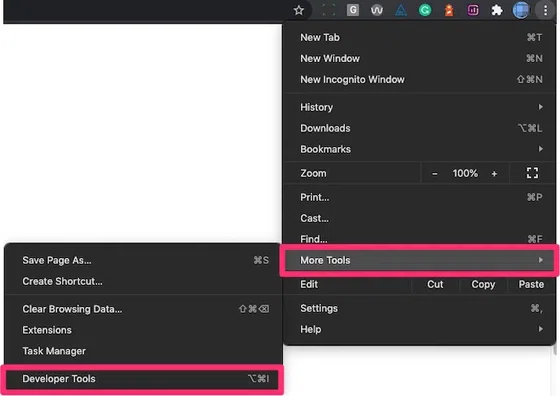
Task: Click the Copy button in Edit row
Action: click(483, 284)
